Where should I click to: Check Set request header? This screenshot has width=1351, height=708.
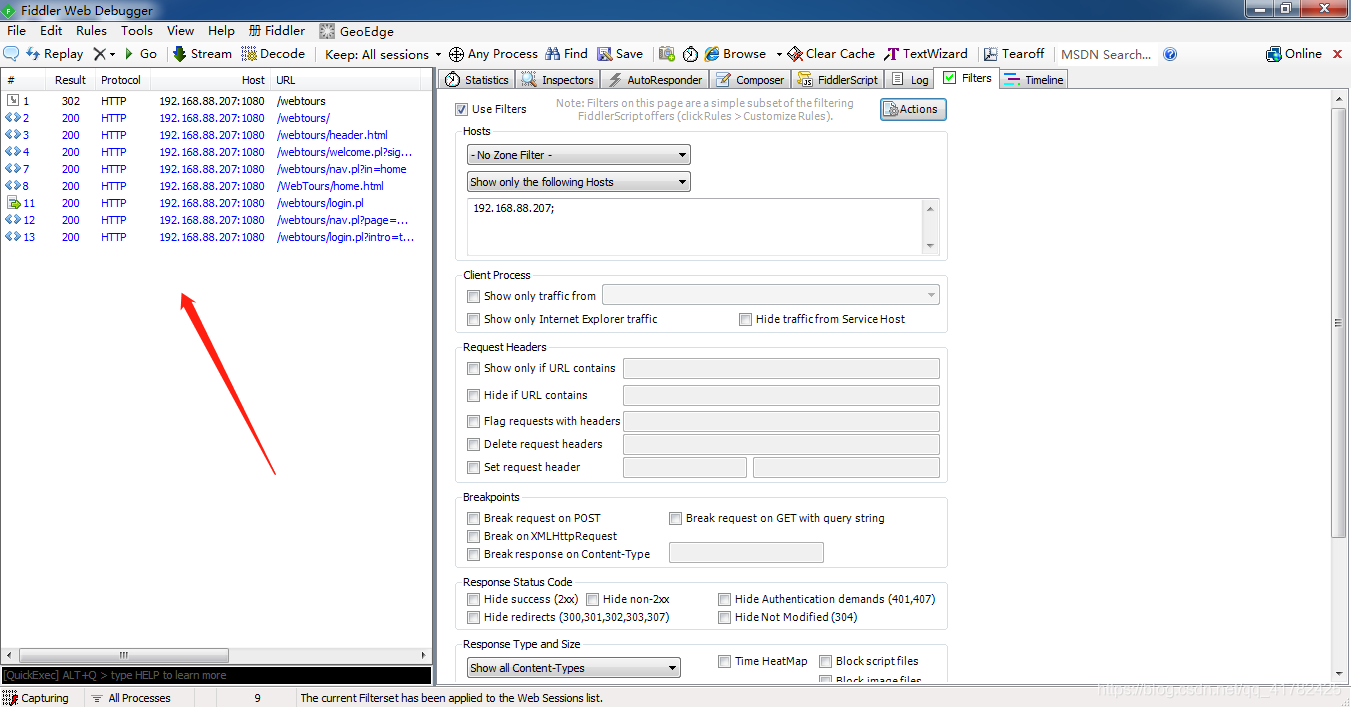[x=474, y=467]
